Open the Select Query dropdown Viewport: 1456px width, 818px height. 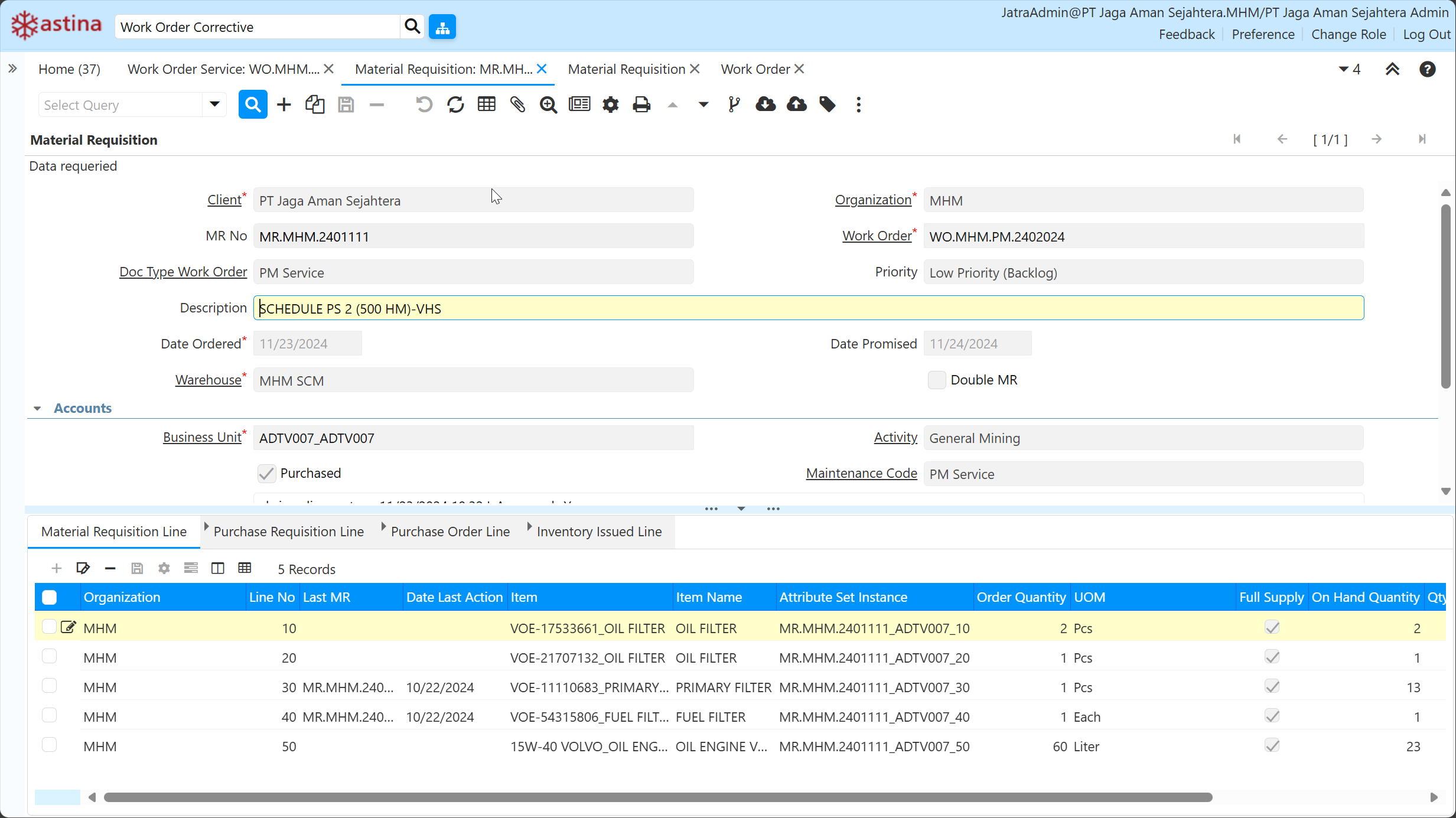click(x=214, y=105)
